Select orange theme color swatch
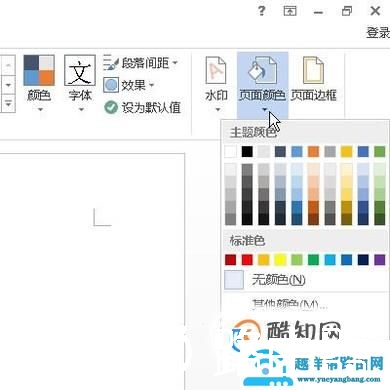Image resolution: width=390 pixels, height=390 pixels. (313, 152)
